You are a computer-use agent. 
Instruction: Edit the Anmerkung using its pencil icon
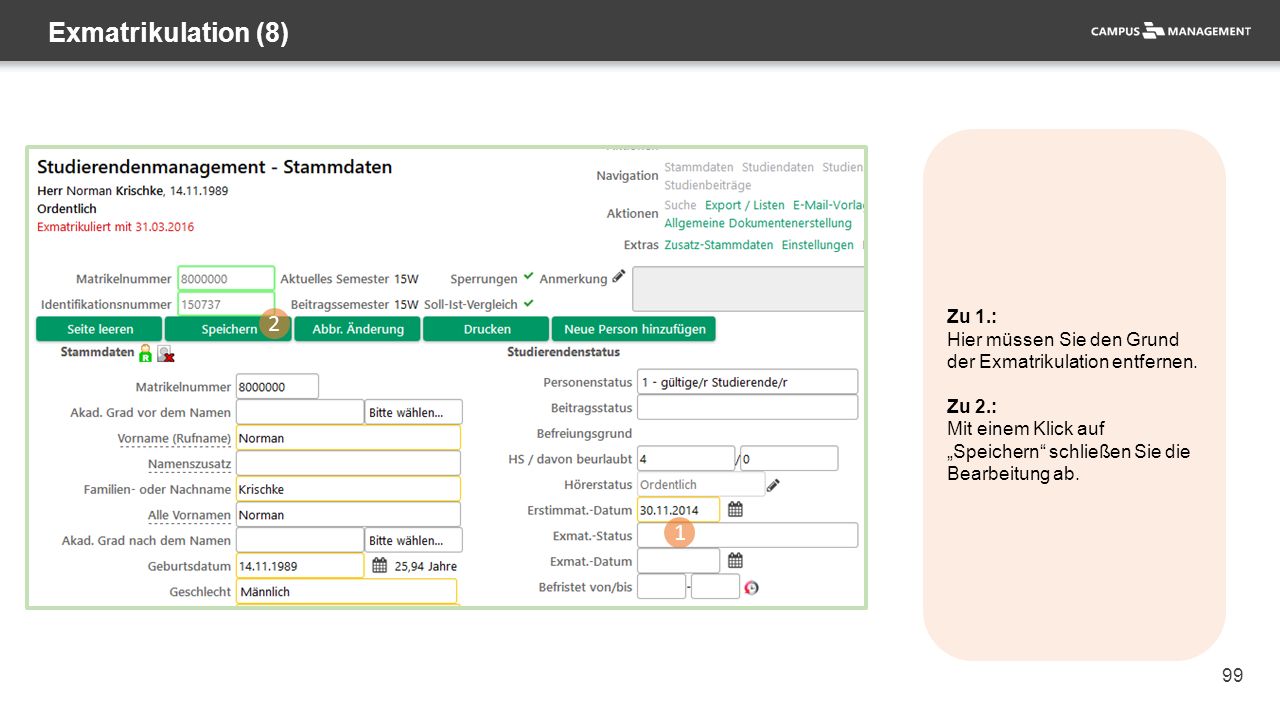619,277
